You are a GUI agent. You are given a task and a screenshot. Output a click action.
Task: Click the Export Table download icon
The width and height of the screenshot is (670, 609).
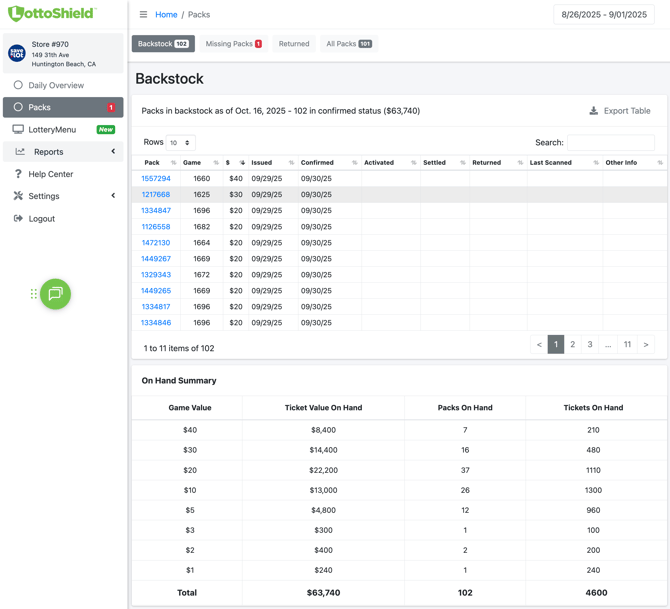pos(593,111)
